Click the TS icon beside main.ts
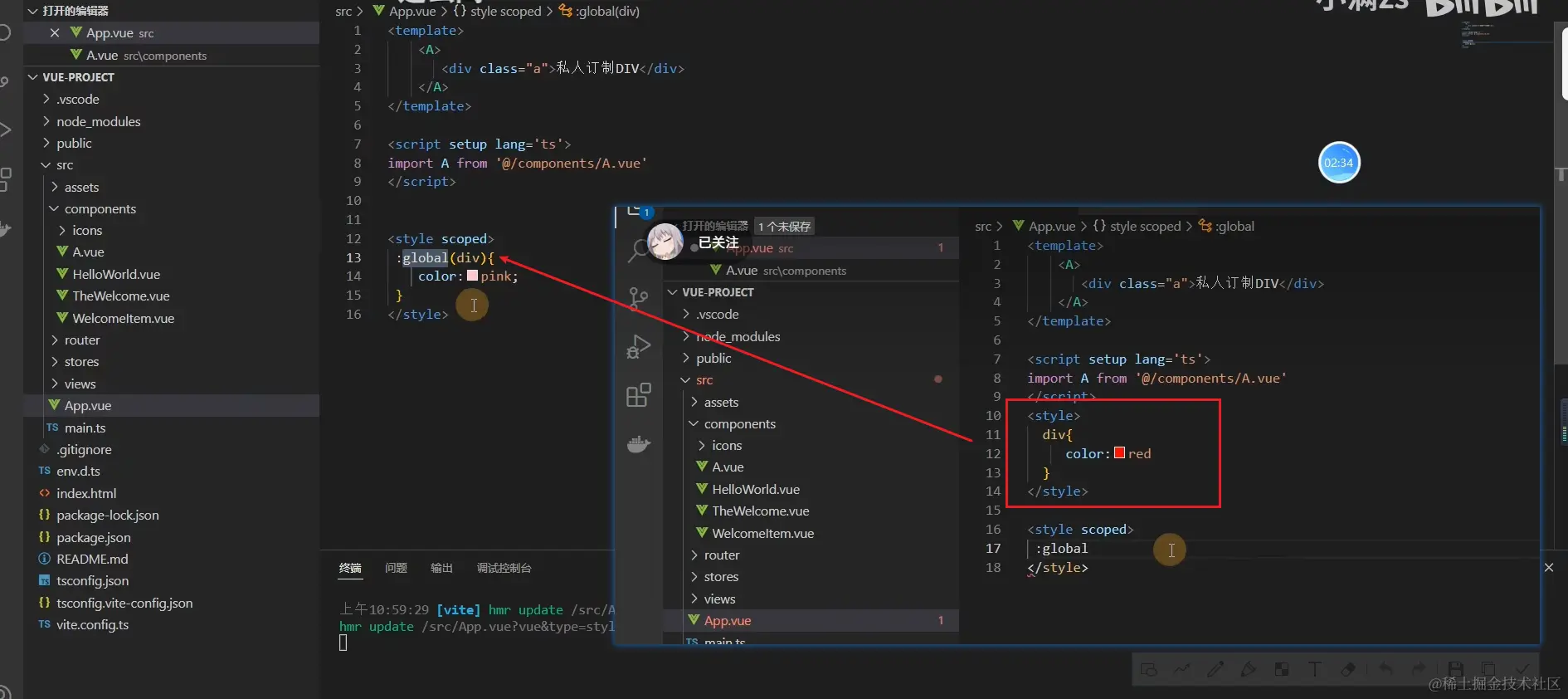 tap(52, 428)
